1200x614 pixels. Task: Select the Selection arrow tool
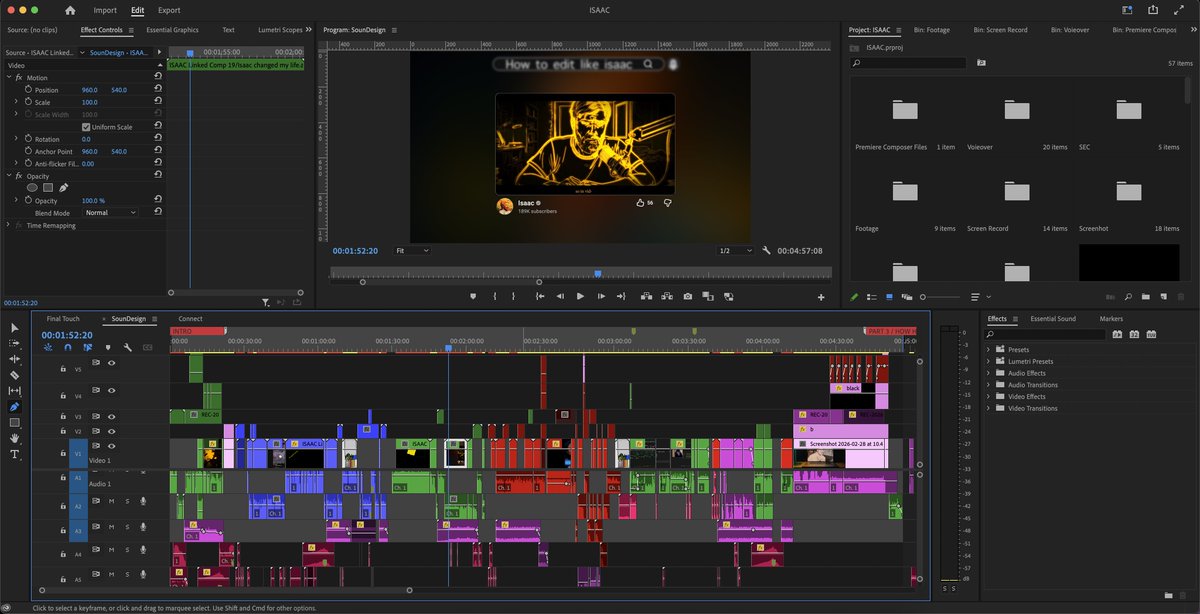point(14,327)
